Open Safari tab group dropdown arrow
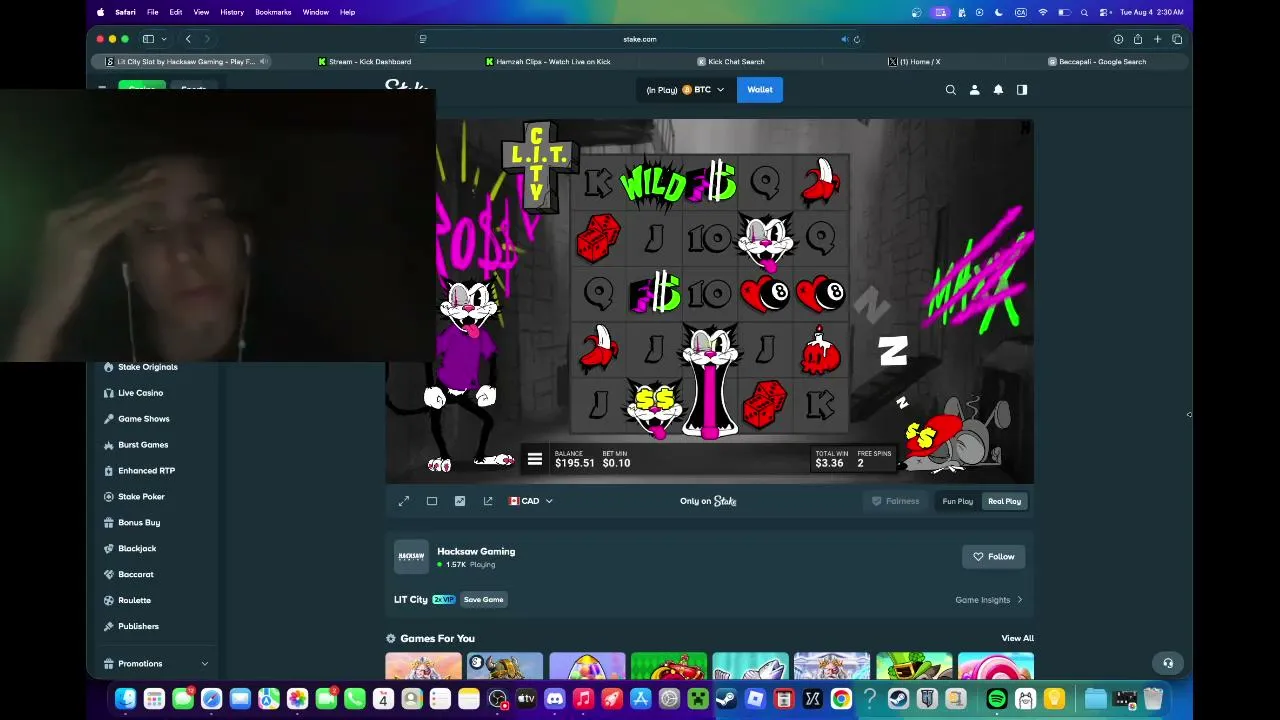This screenshot has width=1280, height=720. pos(164,39)
